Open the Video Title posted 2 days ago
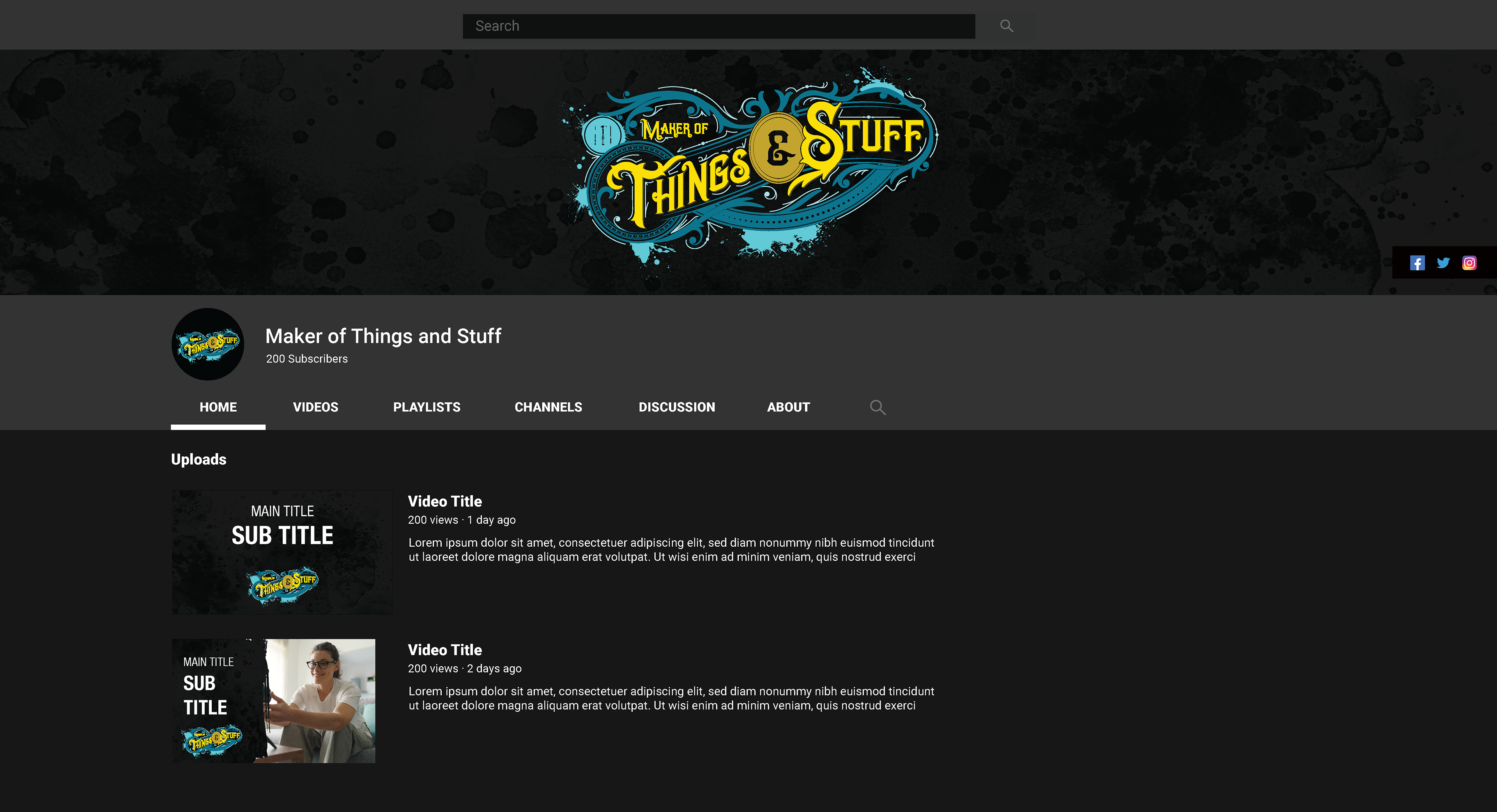 [444, 650]
